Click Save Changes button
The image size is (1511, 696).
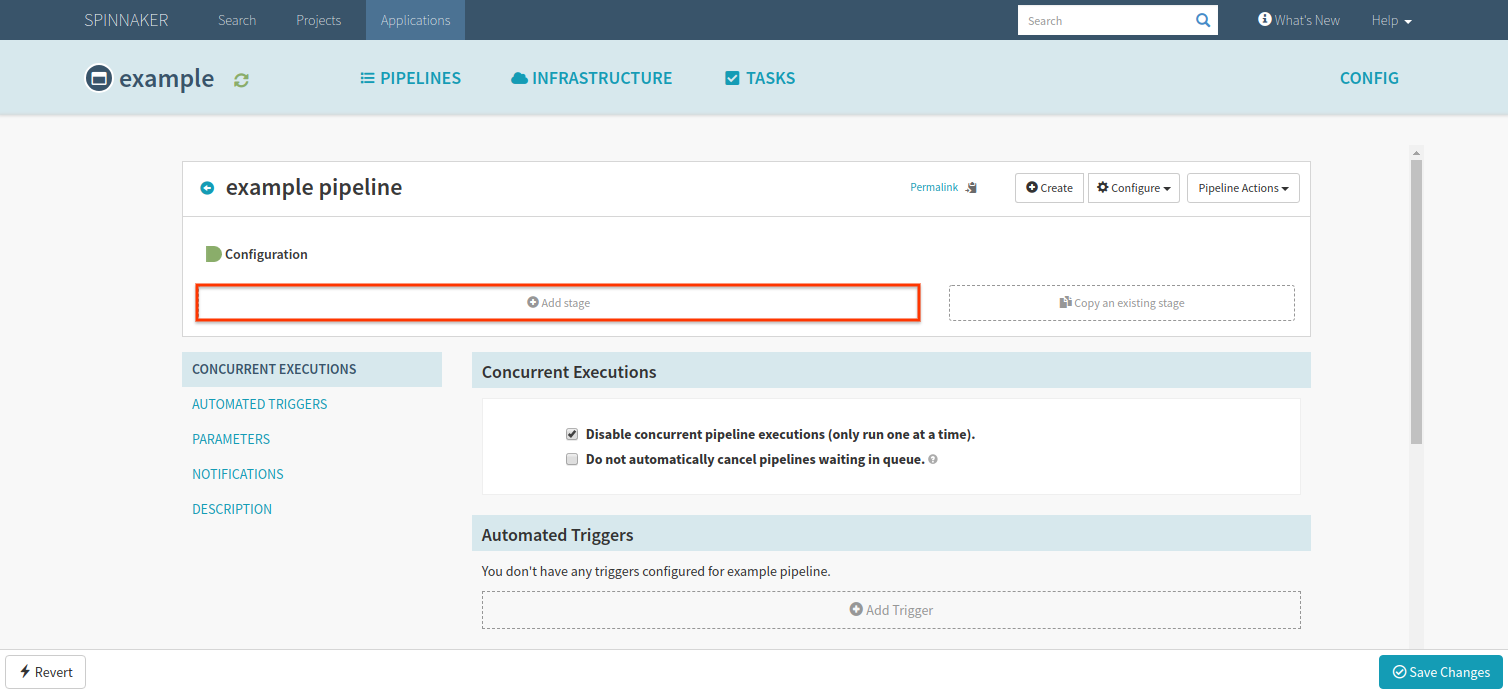click(x=1441, y=672)
